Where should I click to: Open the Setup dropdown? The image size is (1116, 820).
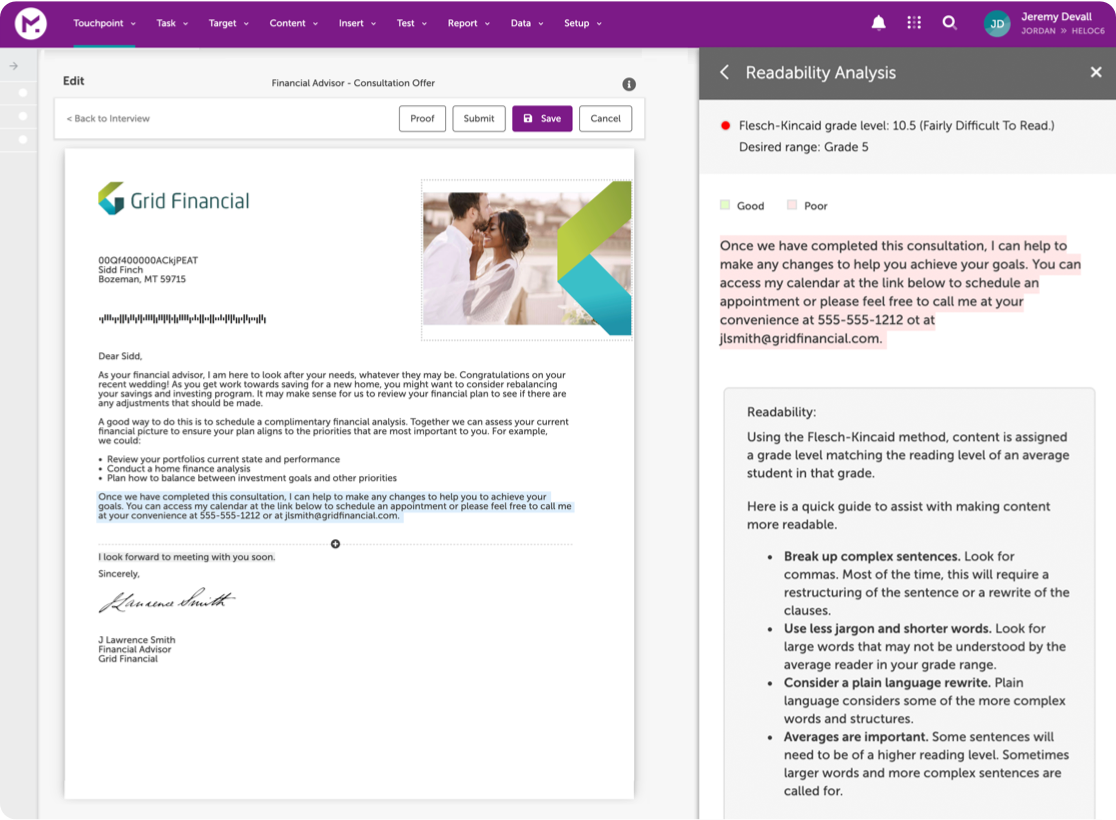(x=583, y=23)
